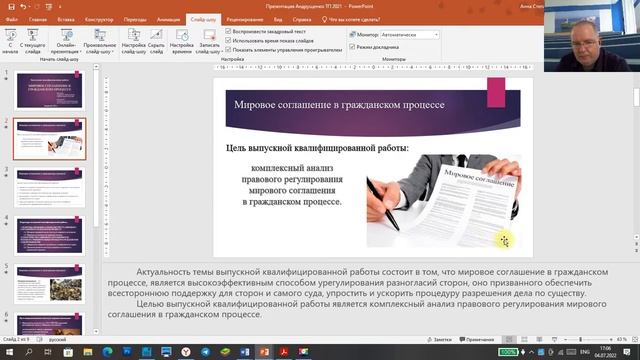Open Примечания comments button in status bar
Screen dimensions: 640x360
pyautogui.click(x=476, y=339)
